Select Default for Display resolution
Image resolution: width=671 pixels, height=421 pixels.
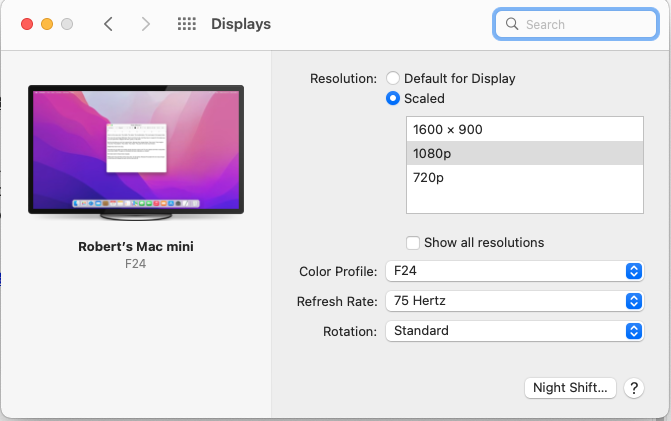point(393,78)
